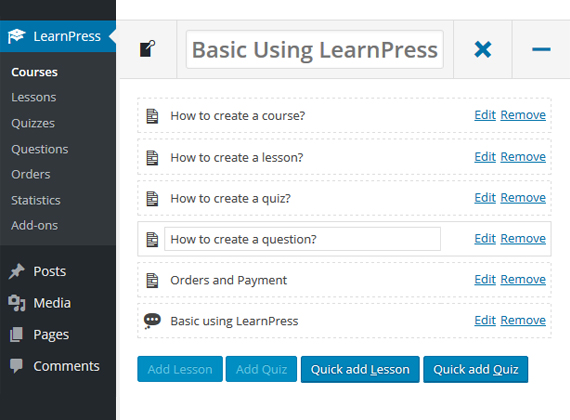Screen dimensions: 570x420
Task: Open Posts menu label
Action: coord(50,271)
